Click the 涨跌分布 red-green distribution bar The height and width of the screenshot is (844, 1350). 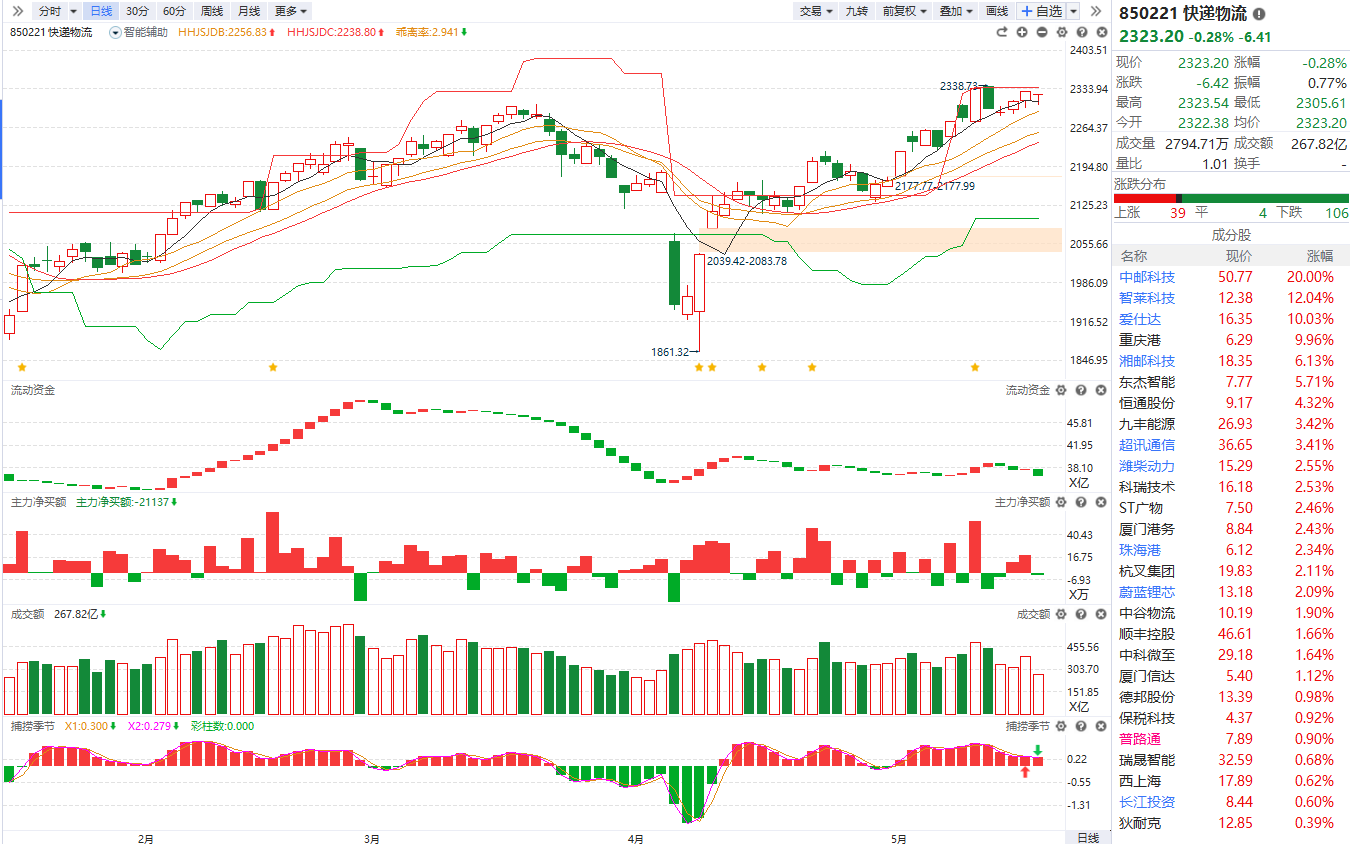tap(1231, 198)
